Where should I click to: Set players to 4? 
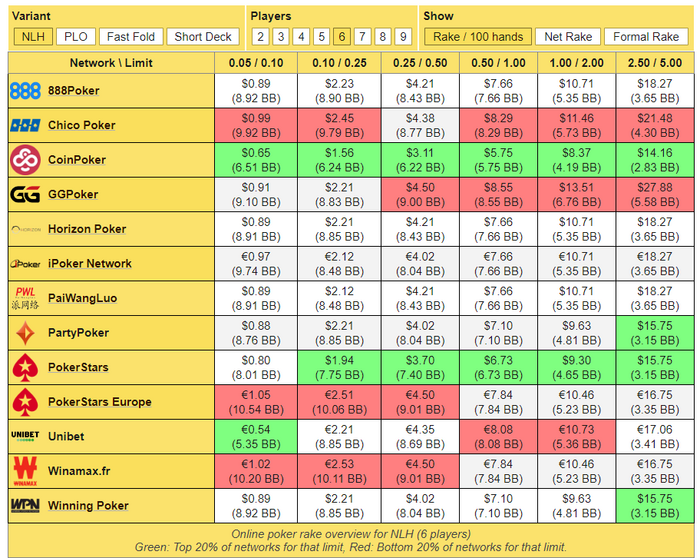click(x=301, y=37)
